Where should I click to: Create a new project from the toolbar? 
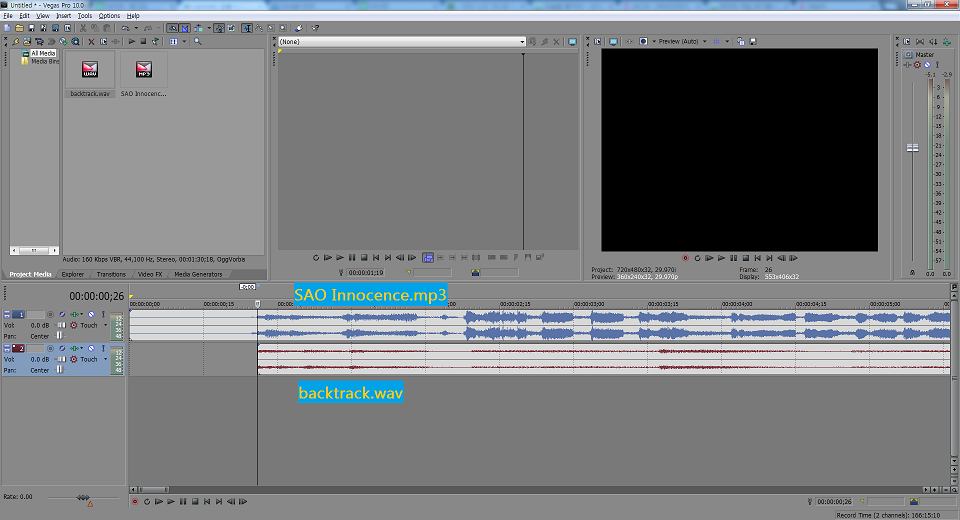7,28
